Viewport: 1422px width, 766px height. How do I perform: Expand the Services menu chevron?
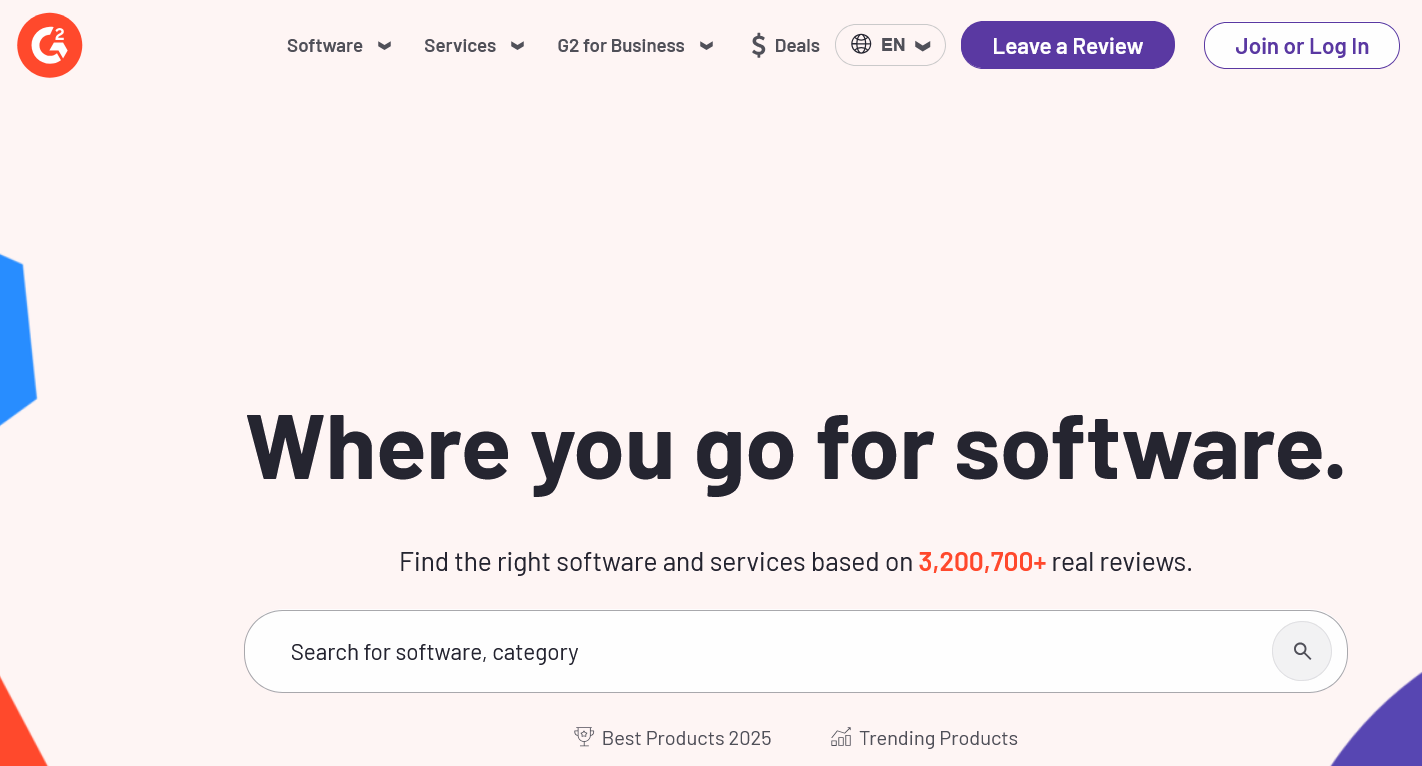click(x=517, y=46)
